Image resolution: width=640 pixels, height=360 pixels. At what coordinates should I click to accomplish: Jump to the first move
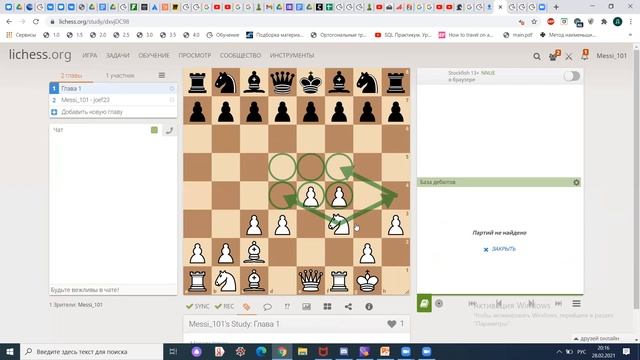(x=472, y=303)
